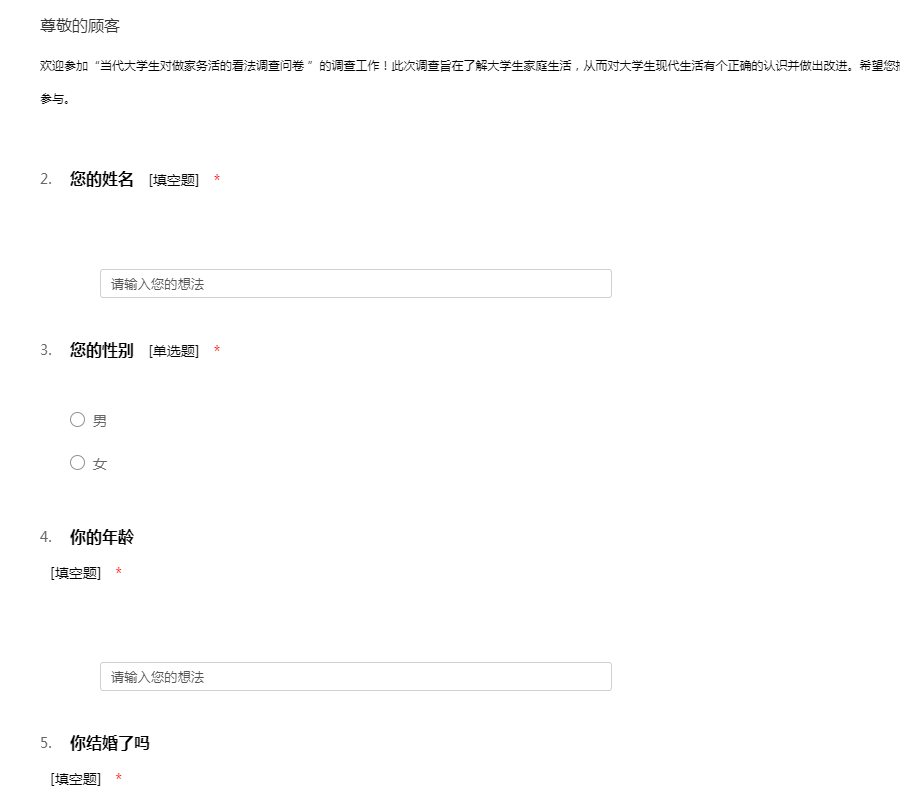Click the 尊敬的顾客 greeting heading
The width and height of the screenshot is (900, 800).
coord(80,26)
